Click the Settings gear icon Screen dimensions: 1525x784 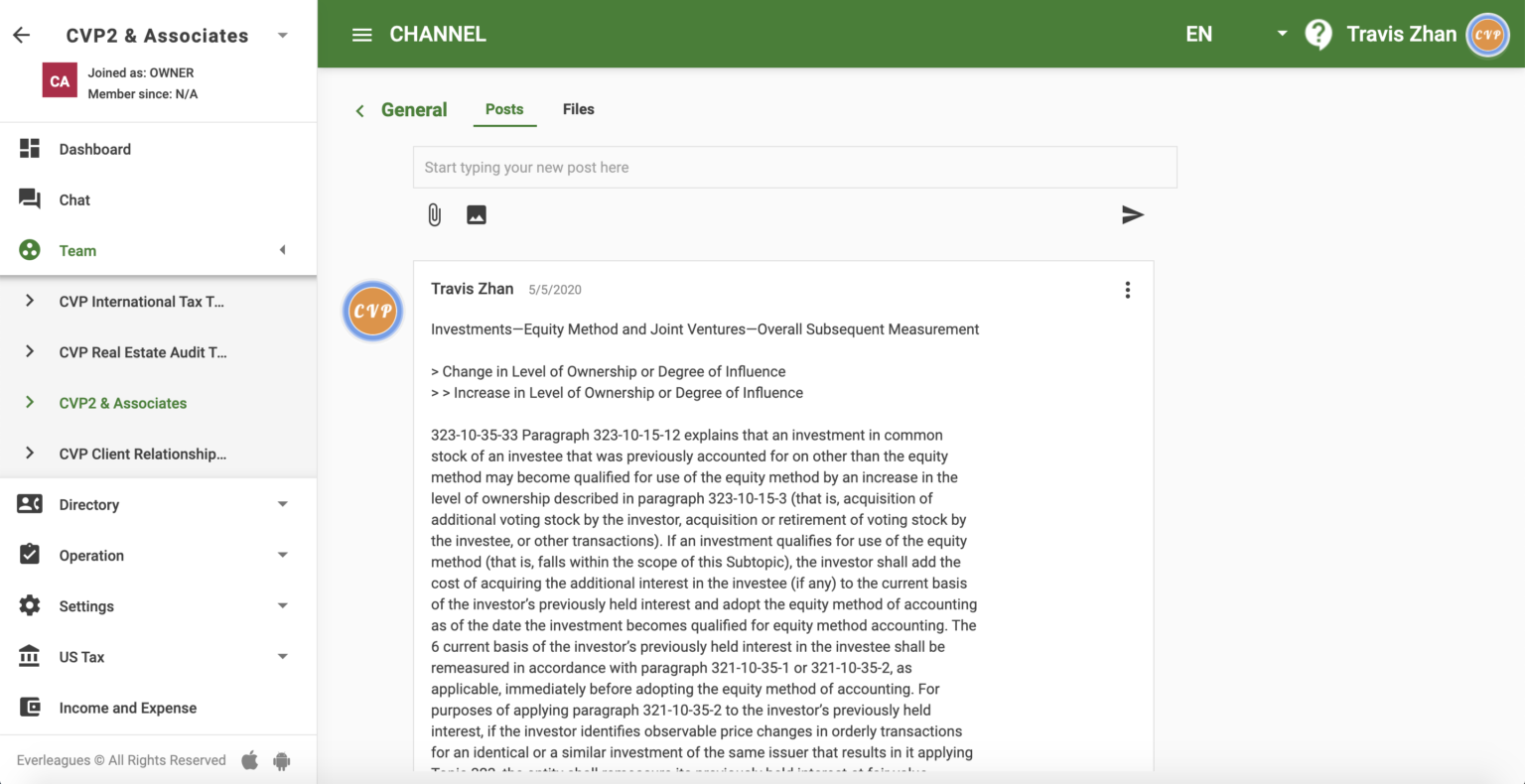tap(30, 605)
